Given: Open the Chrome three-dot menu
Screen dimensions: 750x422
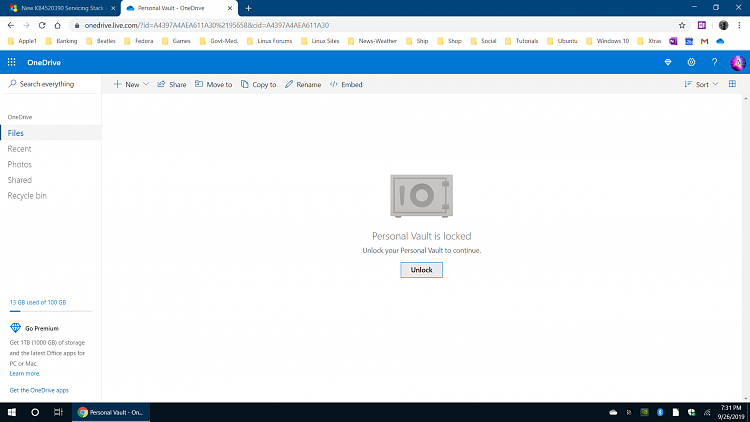Looking at the screenshot, I should (739, 25).
